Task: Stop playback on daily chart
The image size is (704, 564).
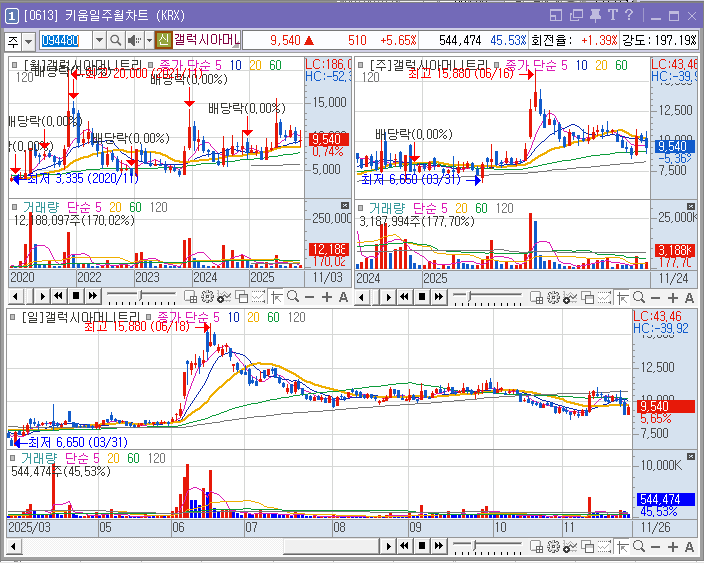Action: (422, 546)
